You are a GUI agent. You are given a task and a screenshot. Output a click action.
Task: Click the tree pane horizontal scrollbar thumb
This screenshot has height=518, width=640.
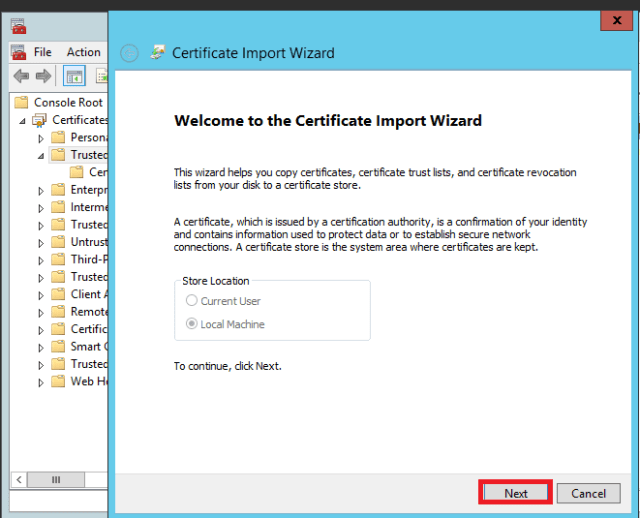tap(57, 480)
